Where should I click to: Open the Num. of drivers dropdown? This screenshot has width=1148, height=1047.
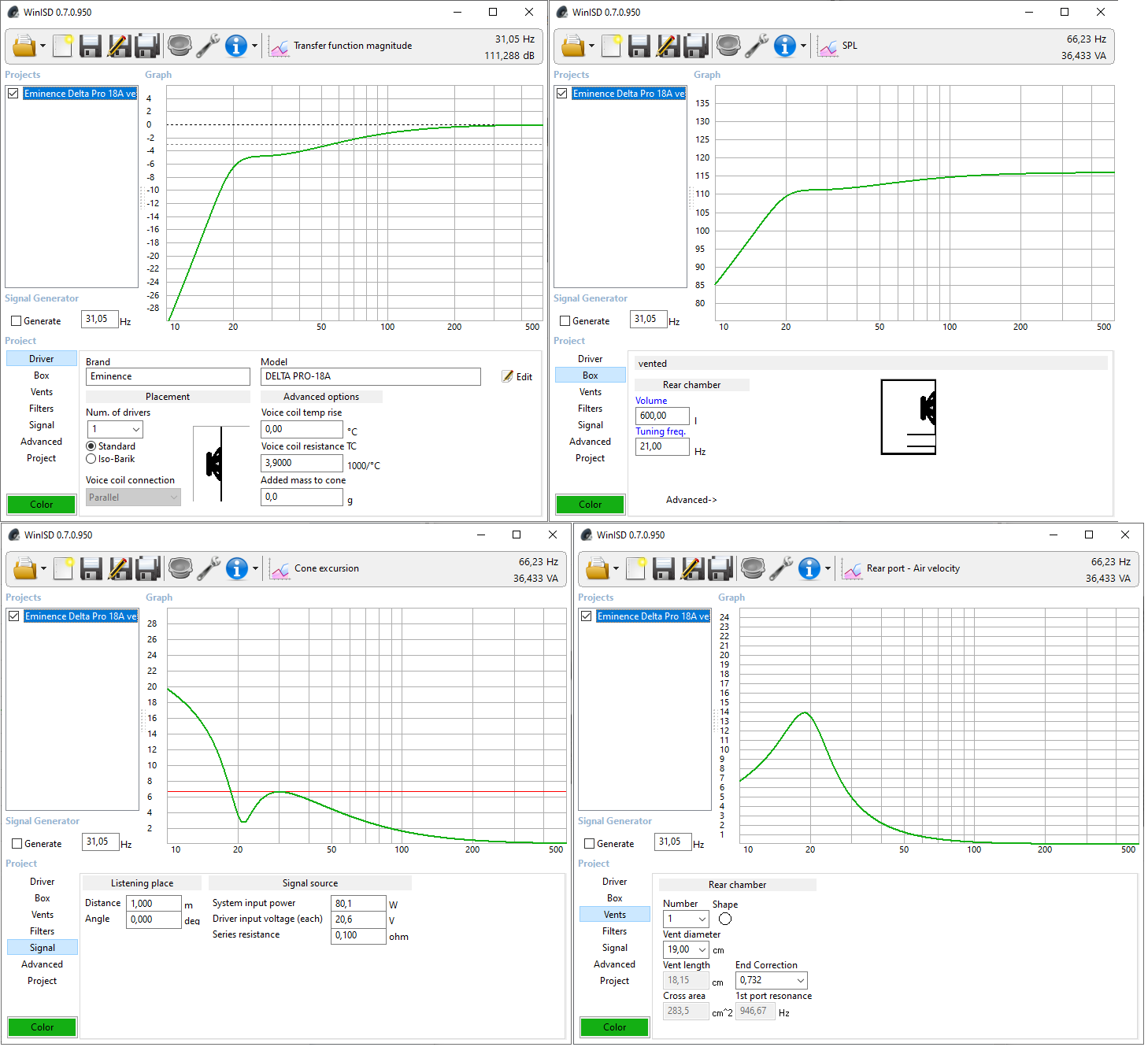click(x=115, y=429)
